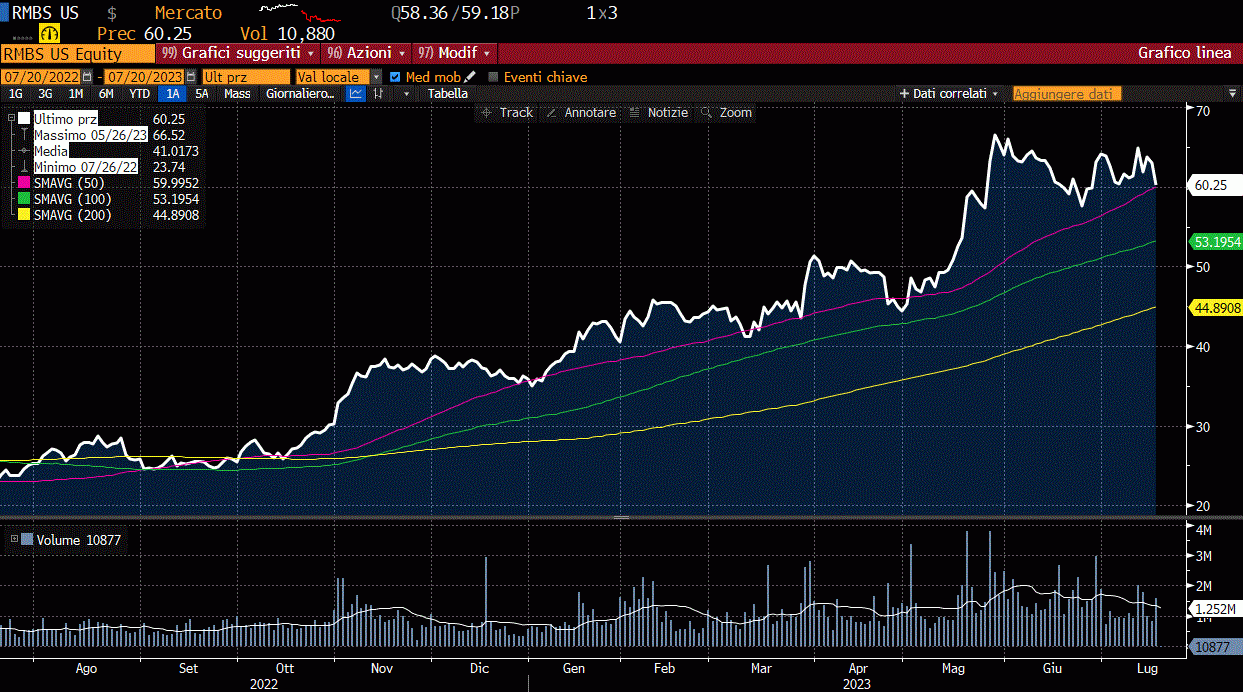Image resolution: width=1243 pixels, height=692 pixels.
Task: Click the Notizie news icon
Action: [x=634, y=113]
